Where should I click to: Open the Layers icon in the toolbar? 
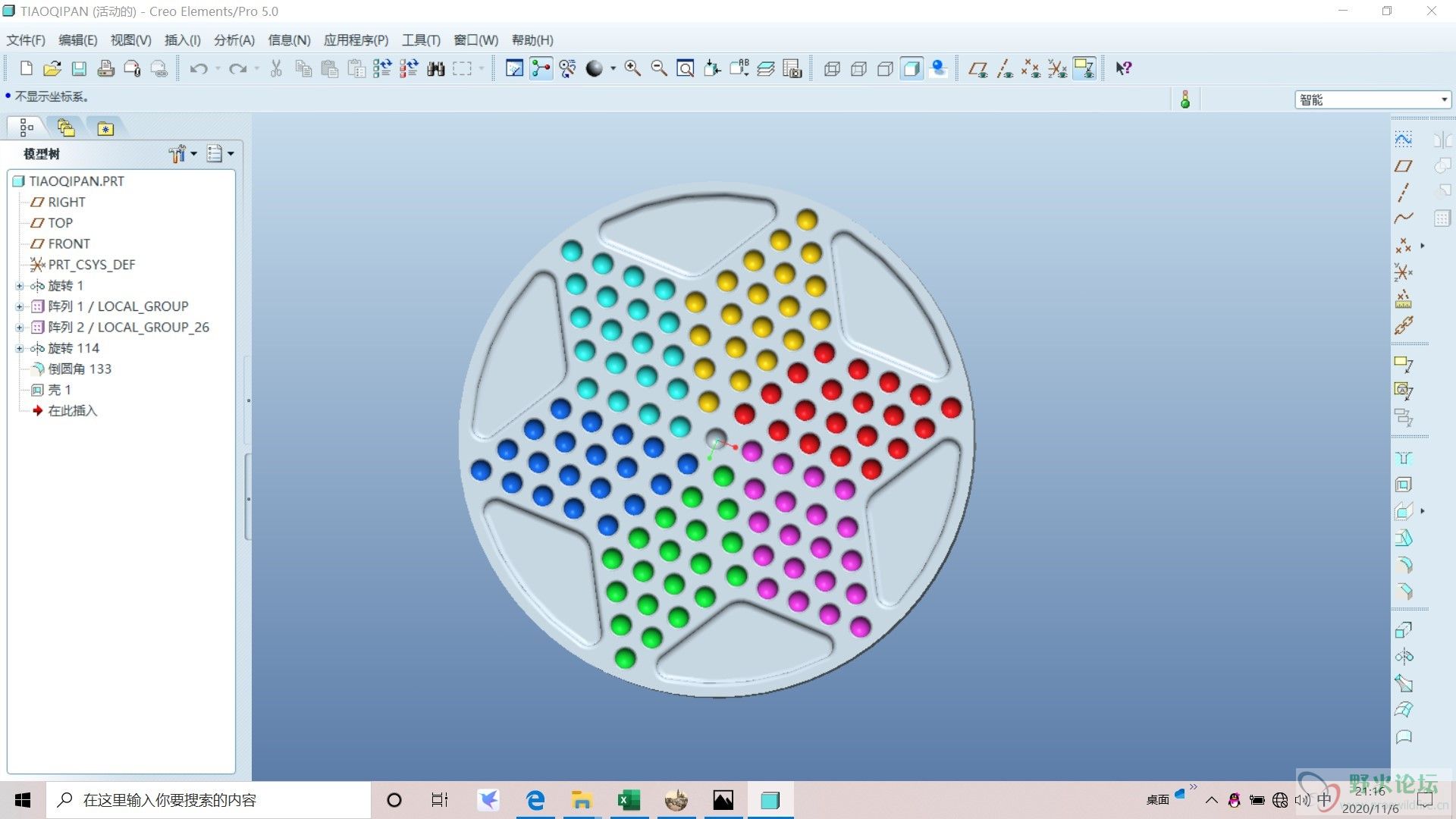766,68
